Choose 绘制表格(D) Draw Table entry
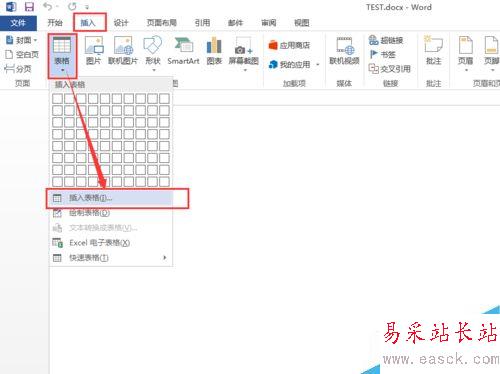The height and width of the screenshot is (374, 500). pyautogui.click(x=111, y=213)
